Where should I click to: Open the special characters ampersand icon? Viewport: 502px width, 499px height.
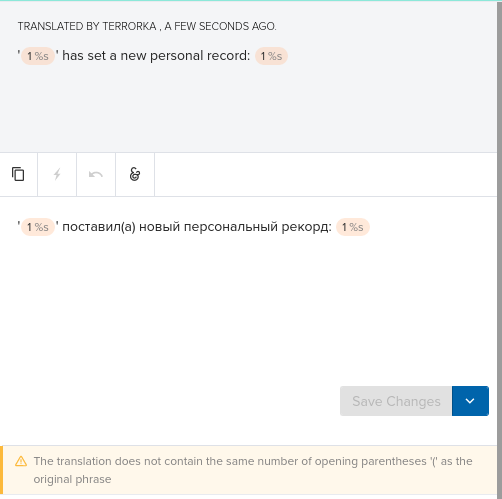(x=135, y=174)
